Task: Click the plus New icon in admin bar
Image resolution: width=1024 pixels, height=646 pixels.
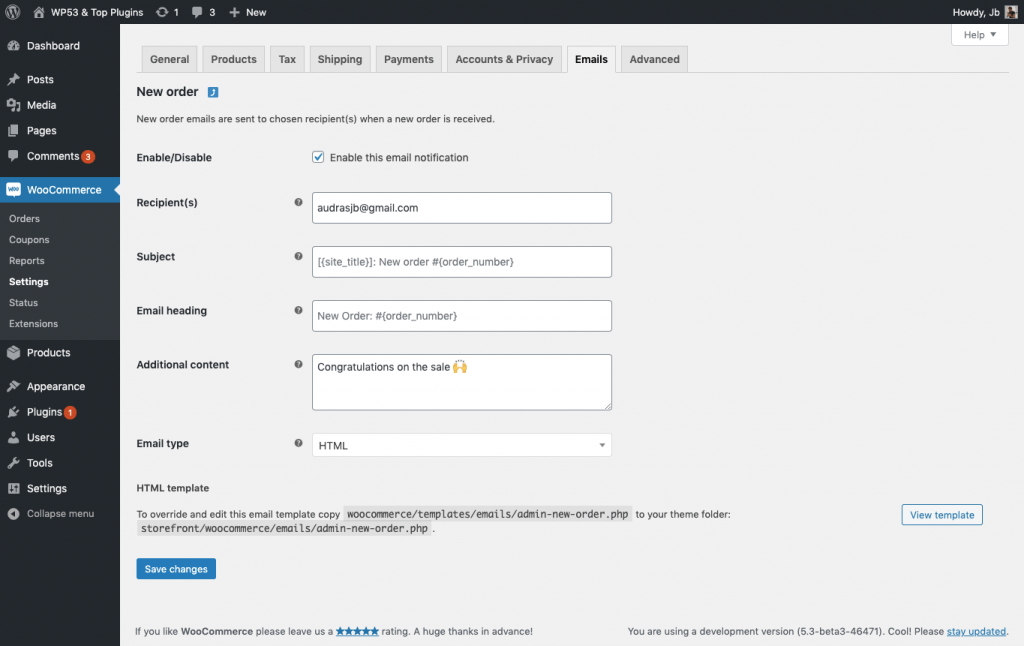Action: click(x=234, y=12)
